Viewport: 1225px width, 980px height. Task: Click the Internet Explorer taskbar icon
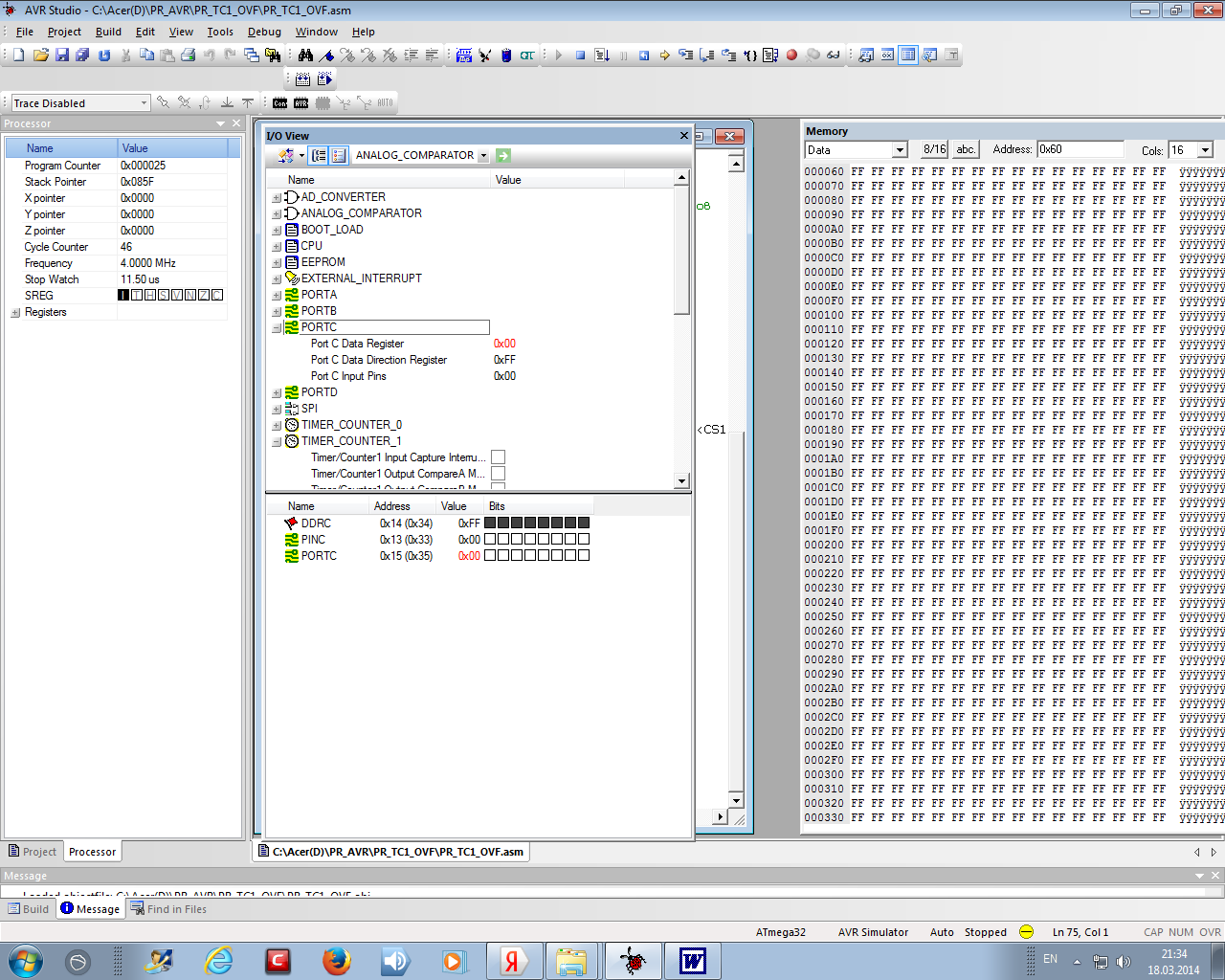[219, 961]
